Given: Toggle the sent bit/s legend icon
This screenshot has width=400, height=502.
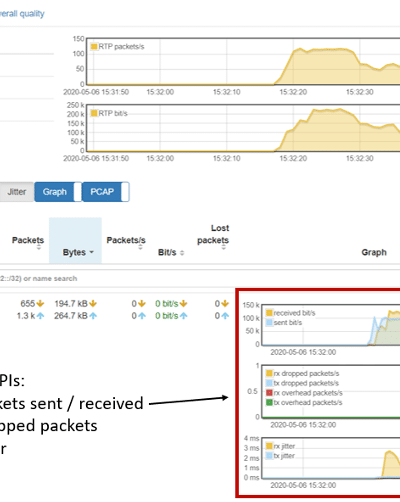Looking at the screenshot, I should 269,323.
